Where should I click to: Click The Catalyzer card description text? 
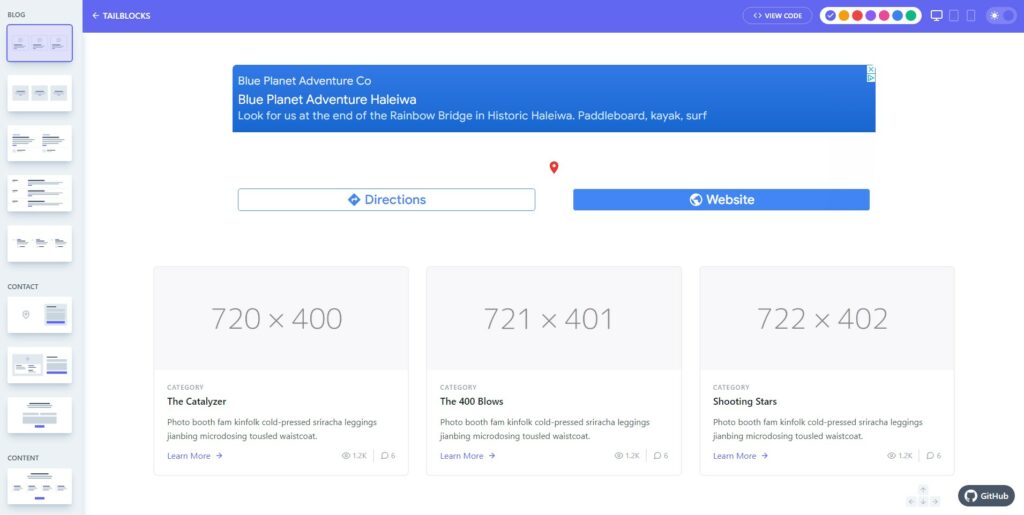(x=272, y=429)
